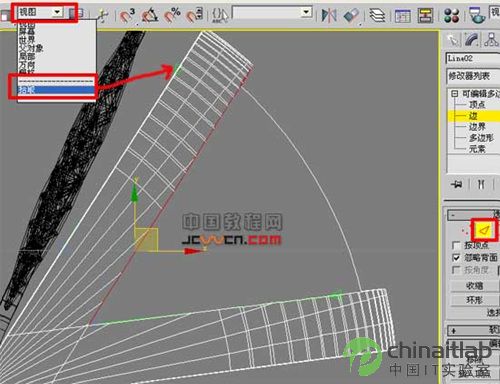
Task: Open the Curve Editor icon
Action: point(403,15)
